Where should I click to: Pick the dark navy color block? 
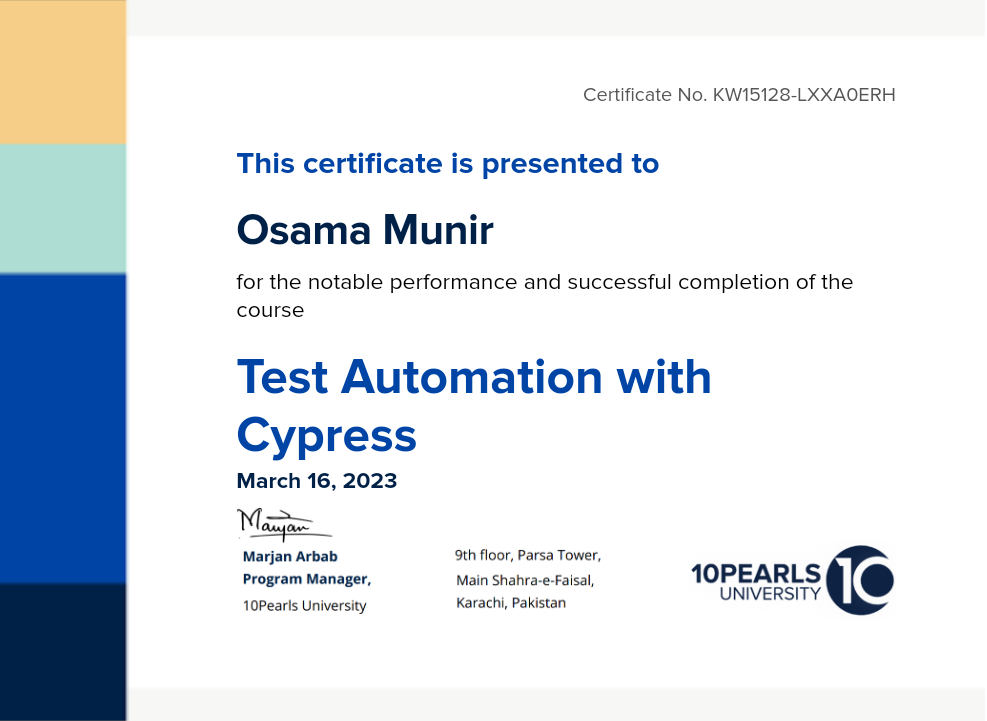(63, 651)
